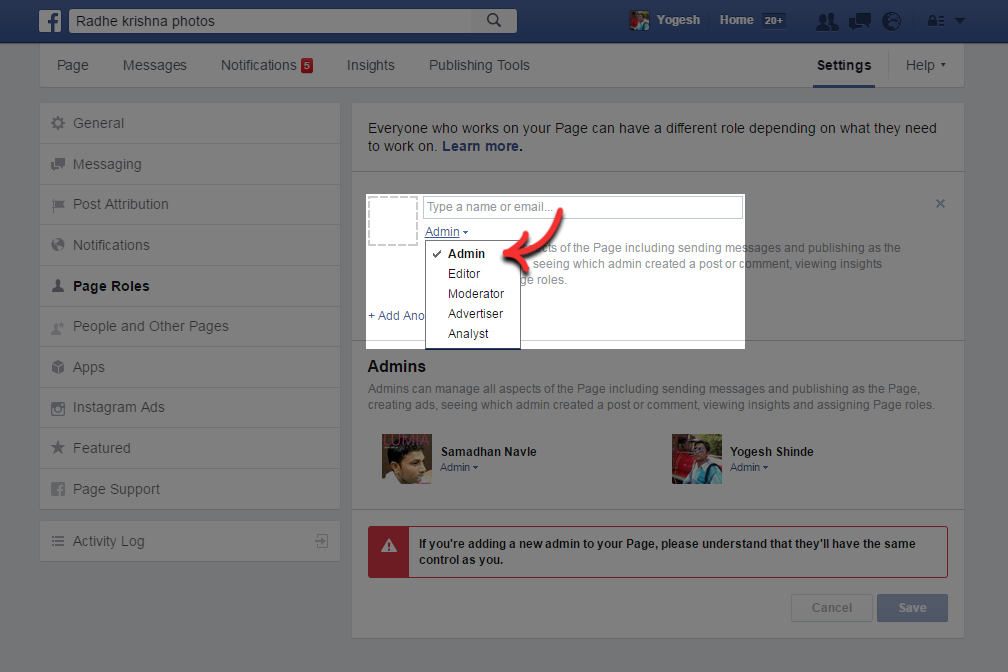Click Add Another Person link
This screenshot has height=672, width=1008.
coord(396,316)
